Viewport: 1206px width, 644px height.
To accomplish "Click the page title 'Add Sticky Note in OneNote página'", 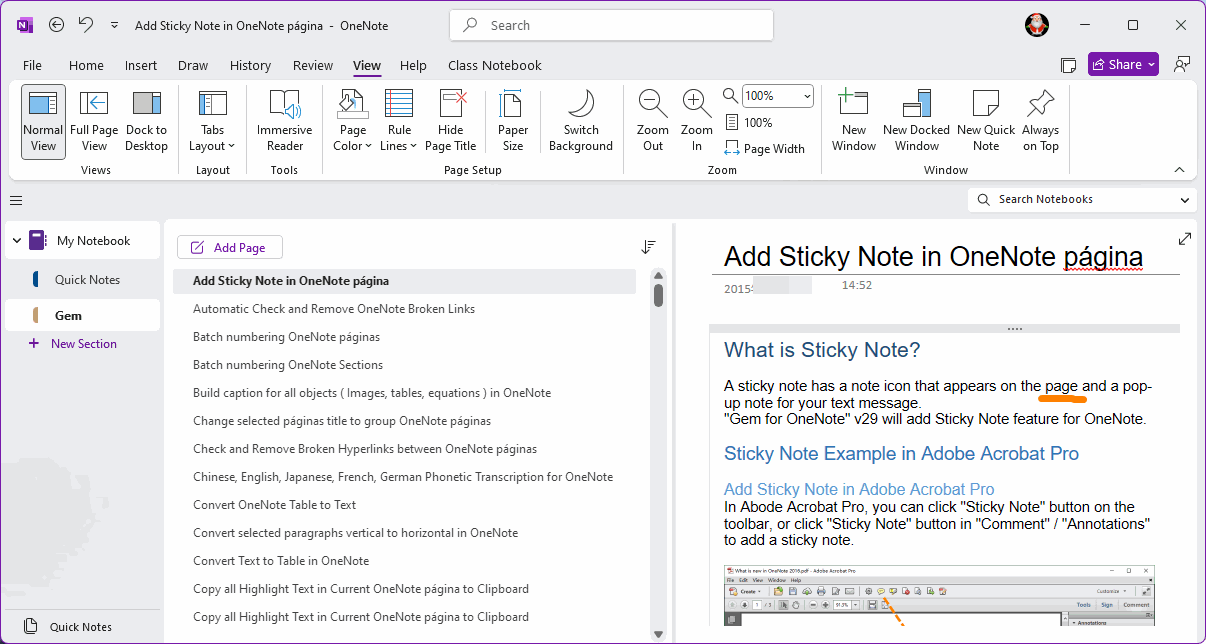I will coord(933,256).
